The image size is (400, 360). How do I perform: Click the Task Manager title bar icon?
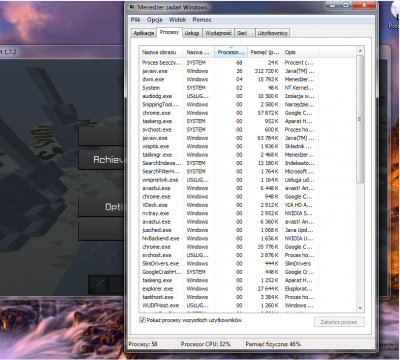(x=132, y=7)
